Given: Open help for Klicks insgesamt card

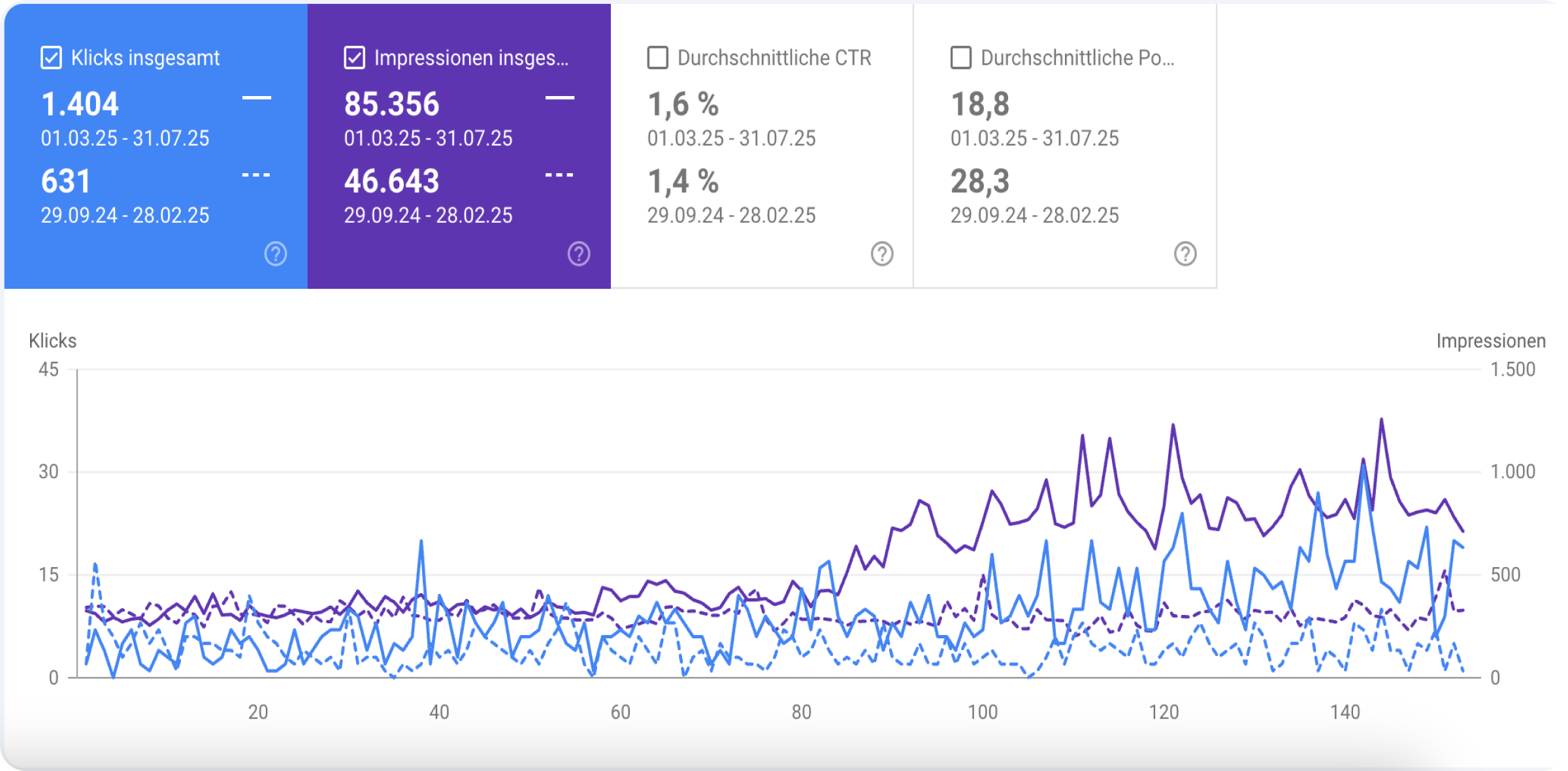Looking at the screenshot, I should coord(275,255).
